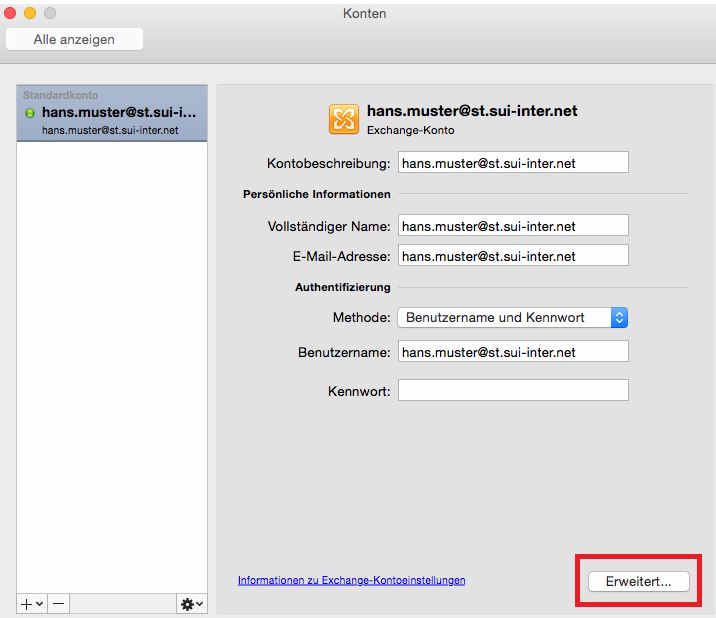Viewport: 716px width, 618px height.
Task: Focus the Vollständiger Name text field
Action: point(512,226)
